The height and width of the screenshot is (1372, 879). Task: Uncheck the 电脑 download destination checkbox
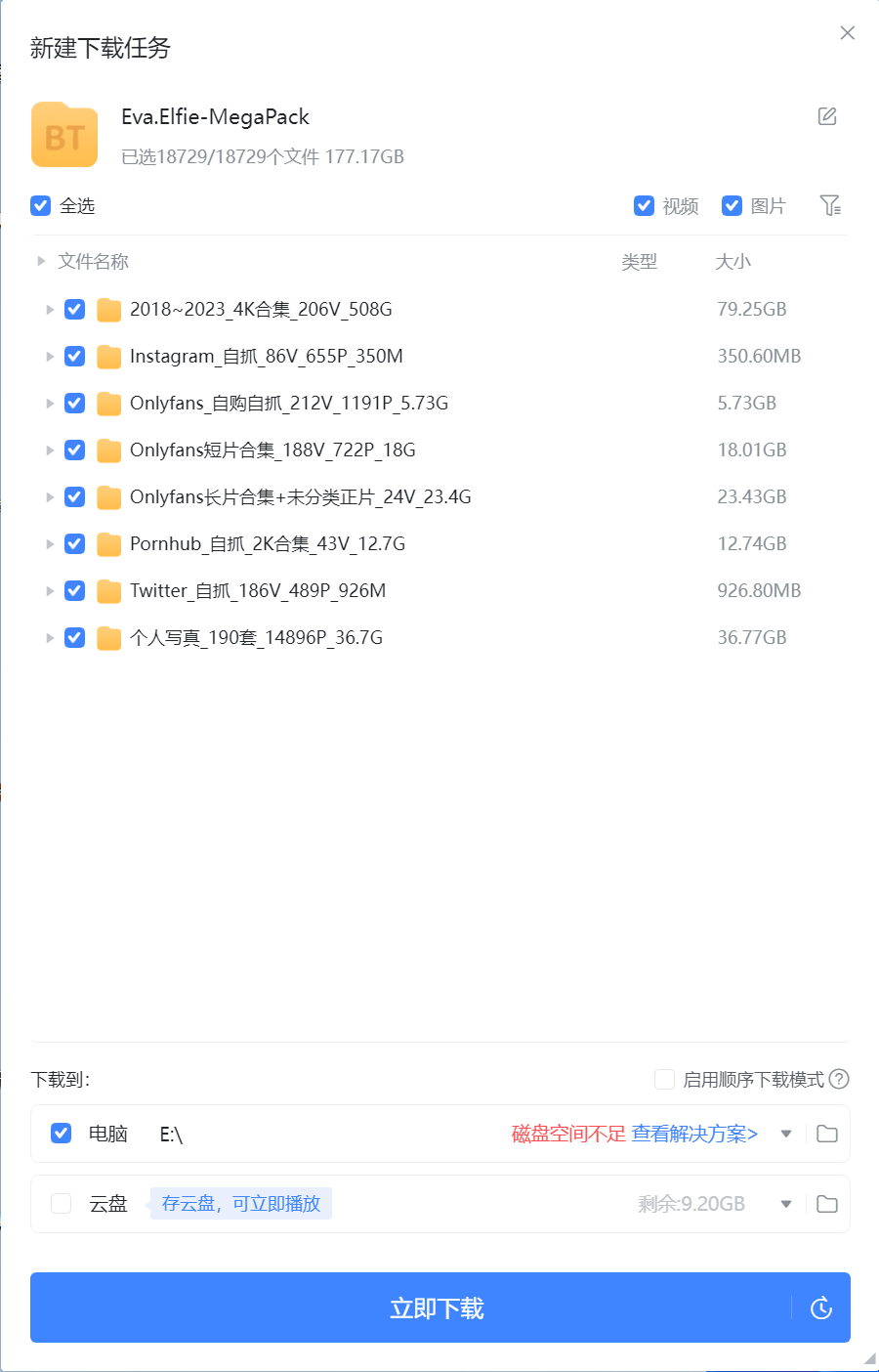coord(61,1133)
